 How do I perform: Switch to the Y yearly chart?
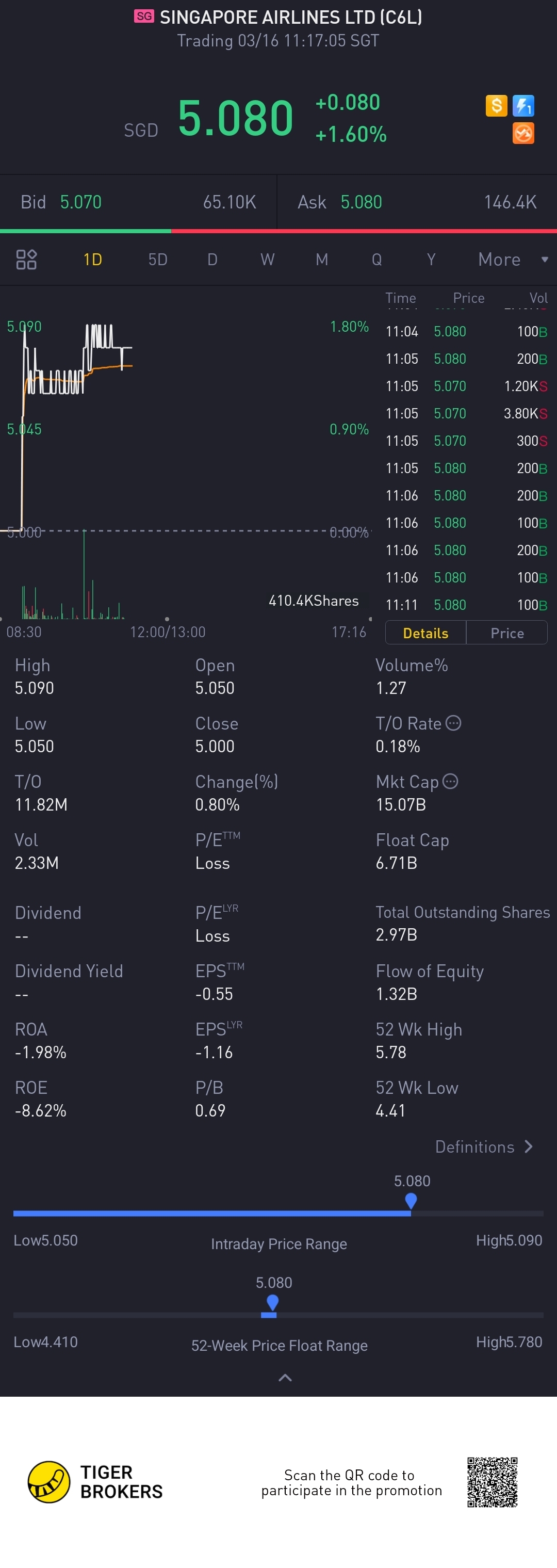click(x=431, y=260)
